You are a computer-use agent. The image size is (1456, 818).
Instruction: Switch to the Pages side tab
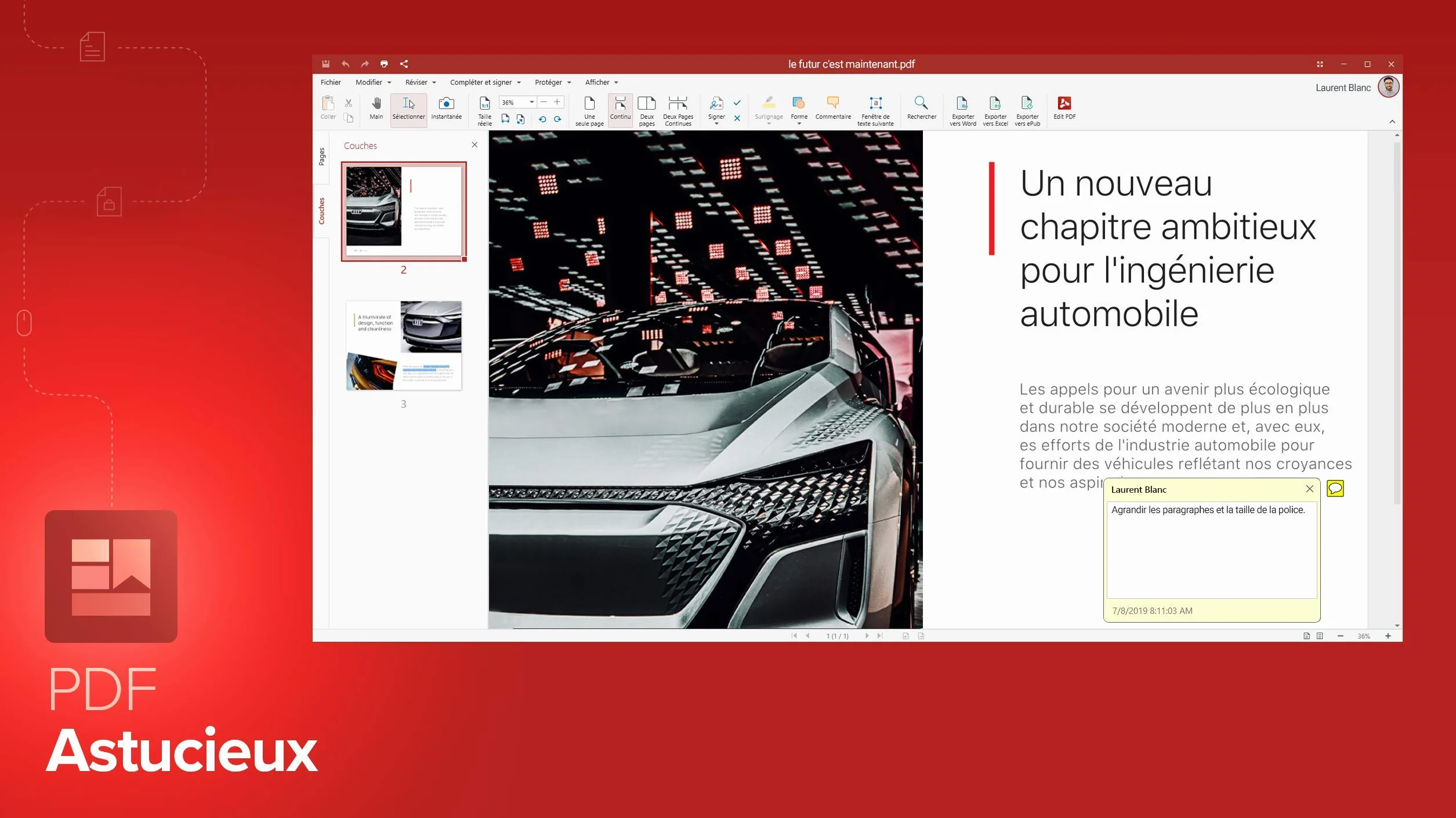pyautogui.click(x=321, y=157)
